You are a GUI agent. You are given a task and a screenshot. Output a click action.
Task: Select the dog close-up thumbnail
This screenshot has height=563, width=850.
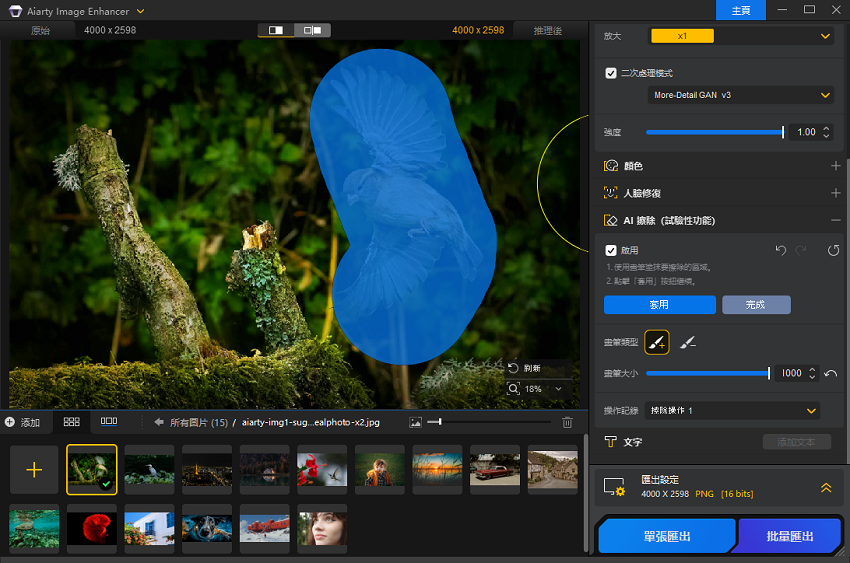(x=207, y=529)
